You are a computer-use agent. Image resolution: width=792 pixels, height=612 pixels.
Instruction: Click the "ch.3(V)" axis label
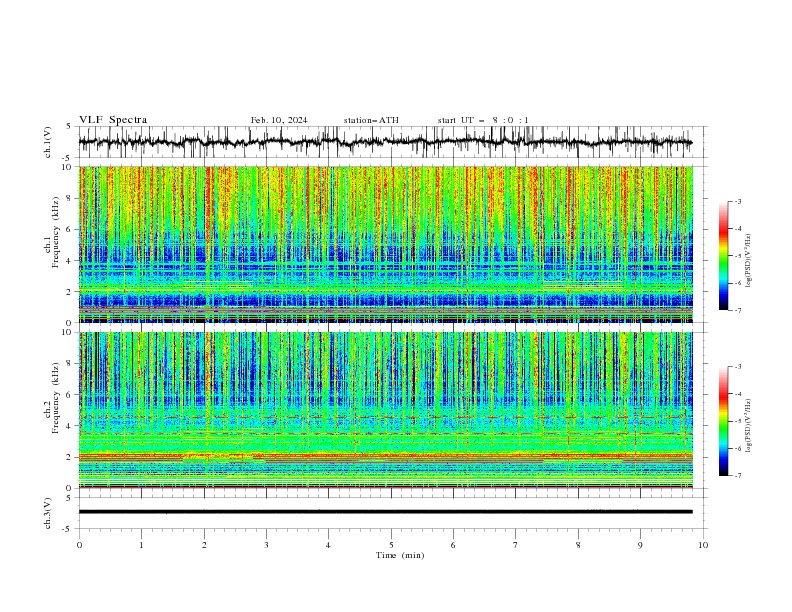48,513
